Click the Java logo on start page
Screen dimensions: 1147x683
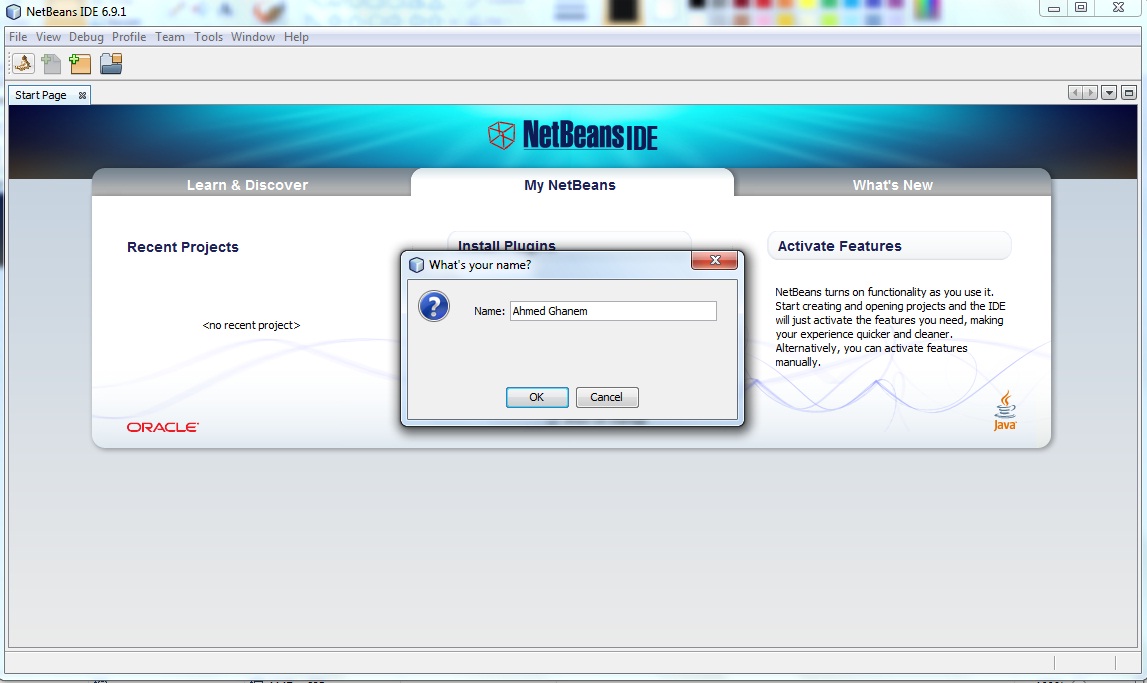1005,410
